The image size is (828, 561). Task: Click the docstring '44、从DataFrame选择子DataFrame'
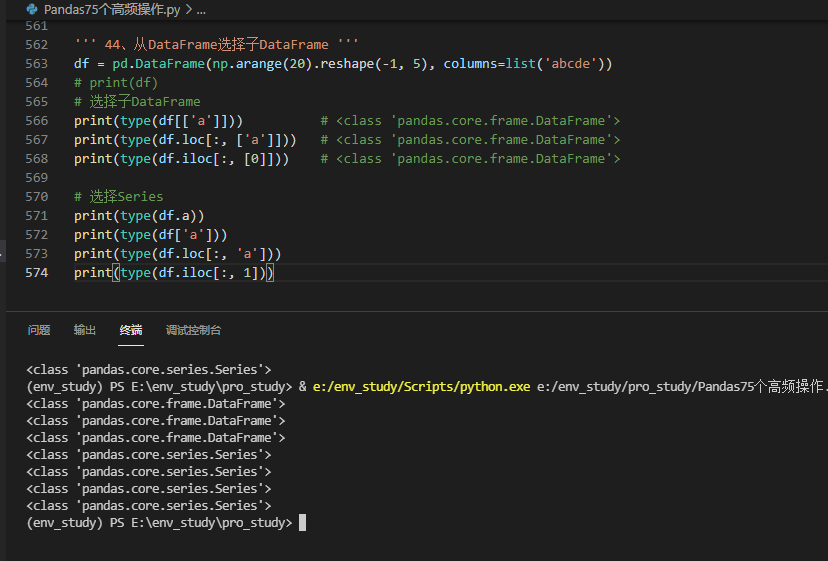tap(217, 45)
